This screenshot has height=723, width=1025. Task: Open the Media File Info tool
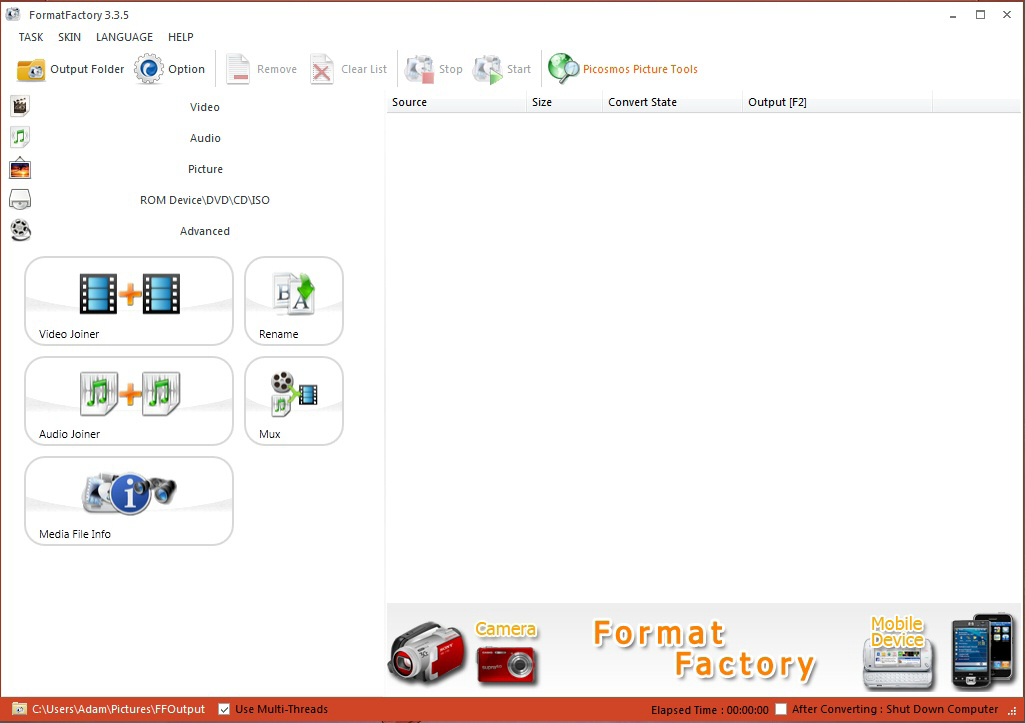pyautogui.click(x=129, y=501)
